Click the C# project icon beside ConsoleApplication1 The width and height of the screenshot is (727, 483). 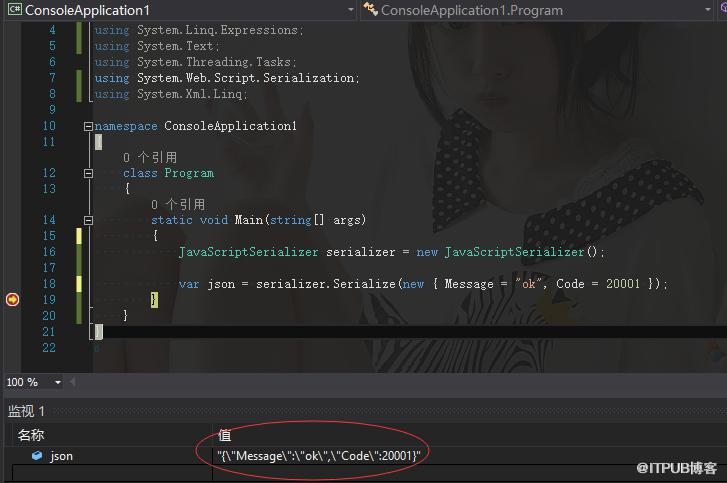14,9
